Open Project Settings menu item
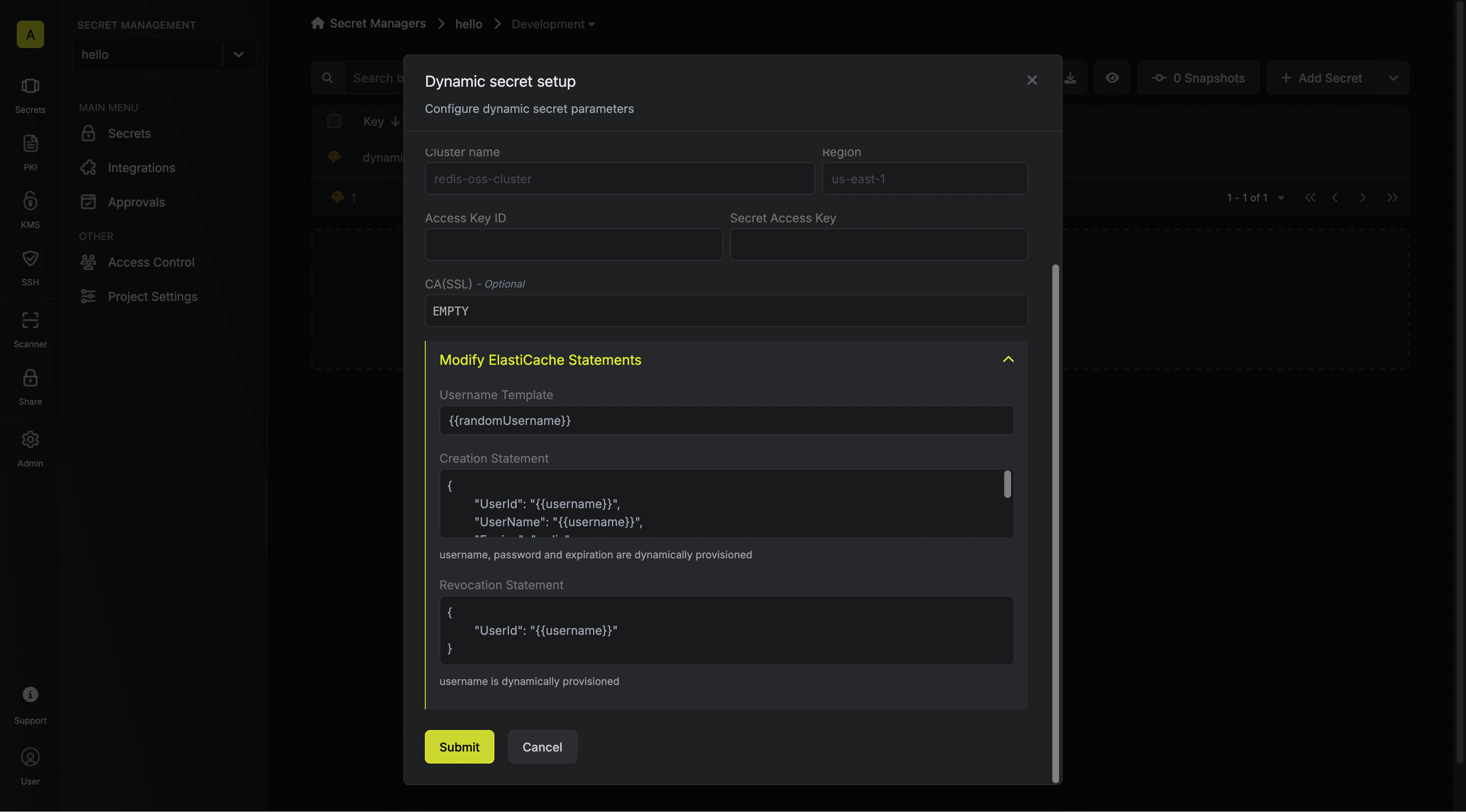Viewport: 1466px width, 812px height. 152,297
